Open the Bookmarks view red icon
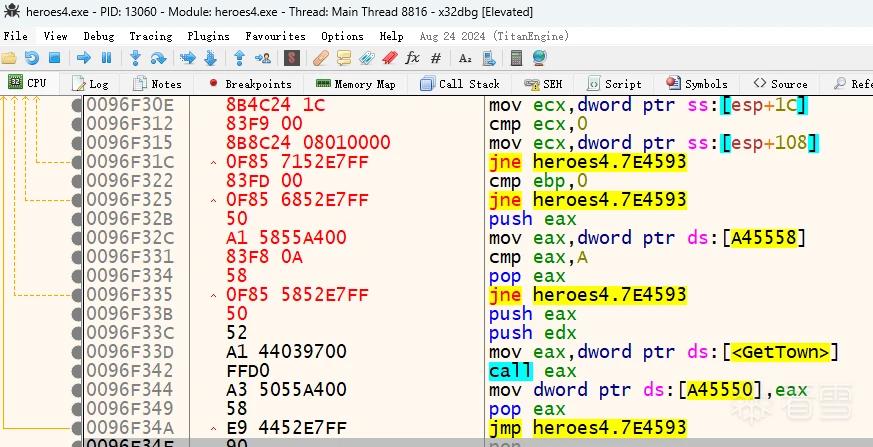Viewport: 873px width, 447px height. (x=390, y=58)
